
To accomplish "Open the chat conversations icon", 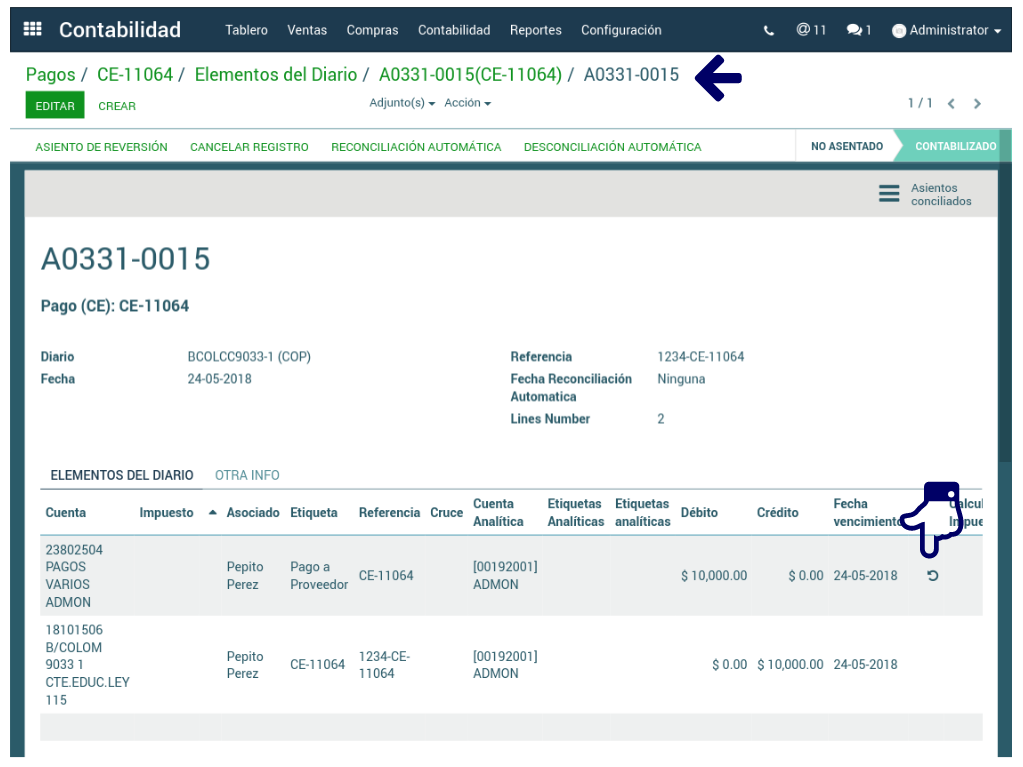I will click(858, 30).
